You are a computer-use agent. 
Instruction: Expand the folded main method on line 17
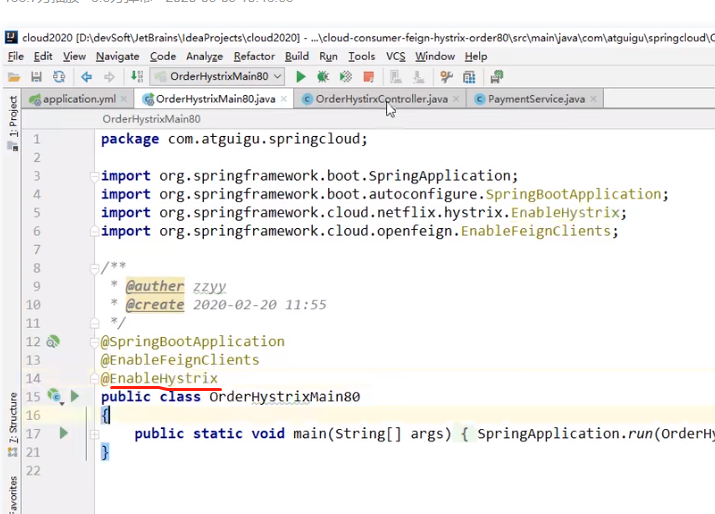pyautogui.click(x=94, y=434)
